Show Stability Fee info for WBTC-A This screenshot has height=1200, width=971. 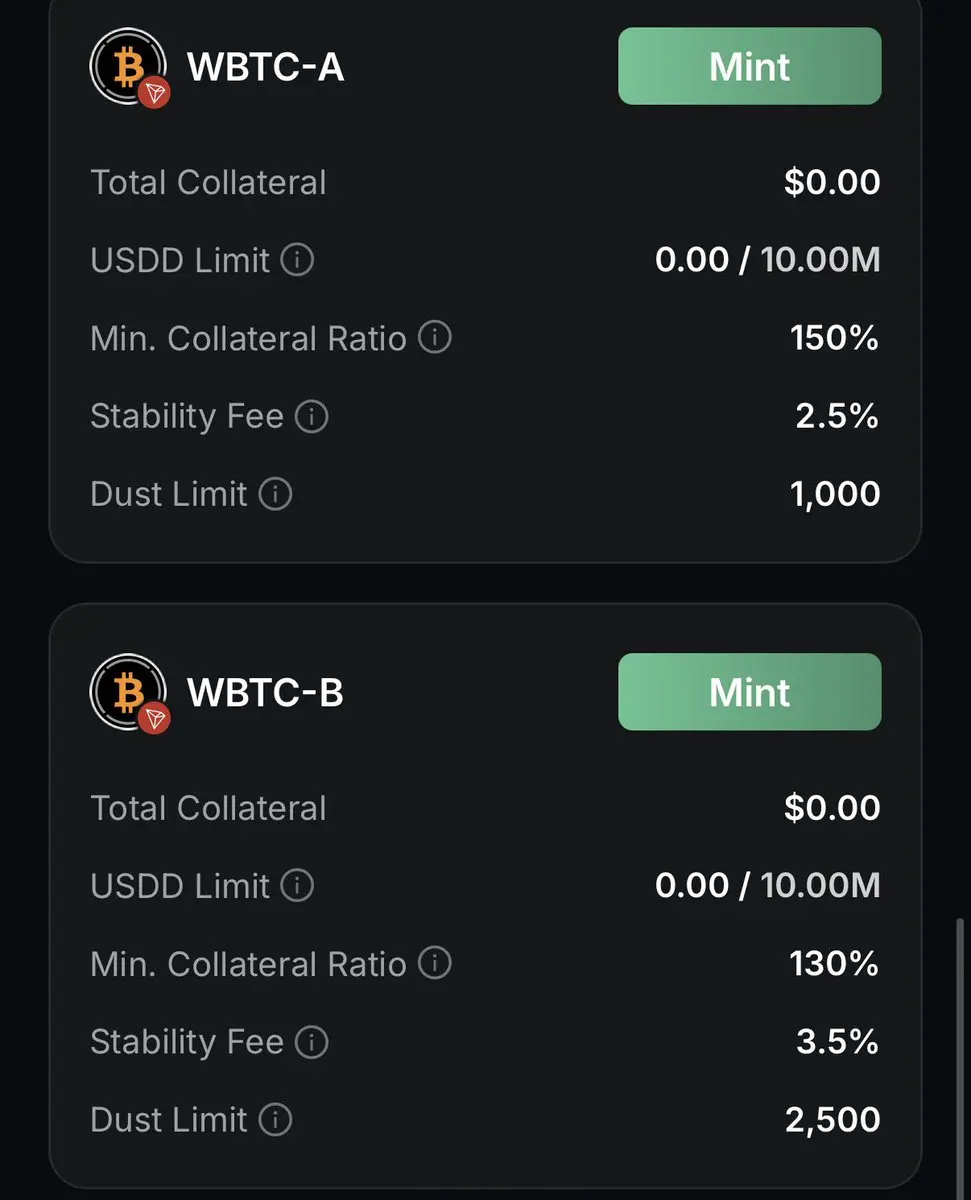click(311, 416)
